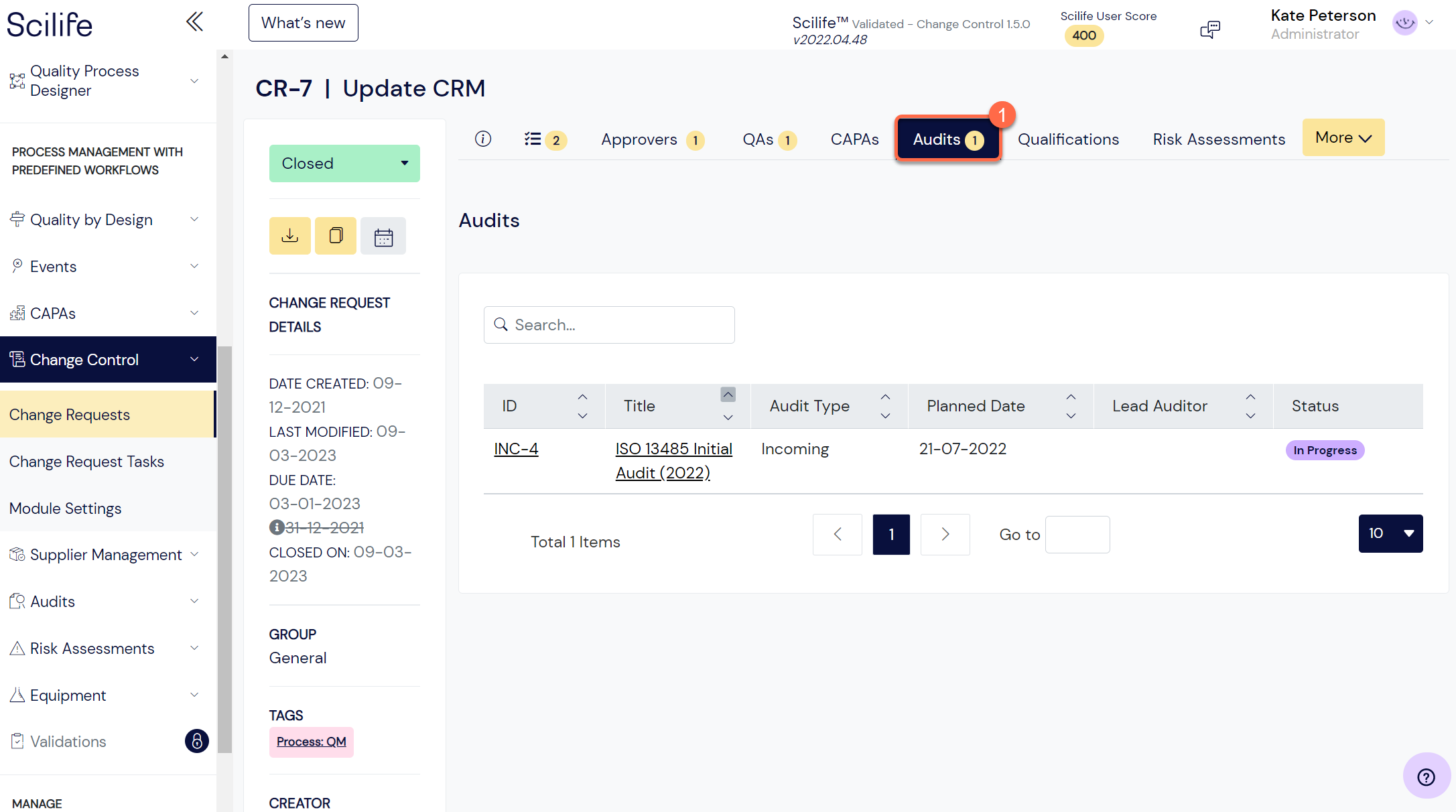Click the Events sidebar icon
Screen dimensions: 1456x812
(x=17, y=266)
